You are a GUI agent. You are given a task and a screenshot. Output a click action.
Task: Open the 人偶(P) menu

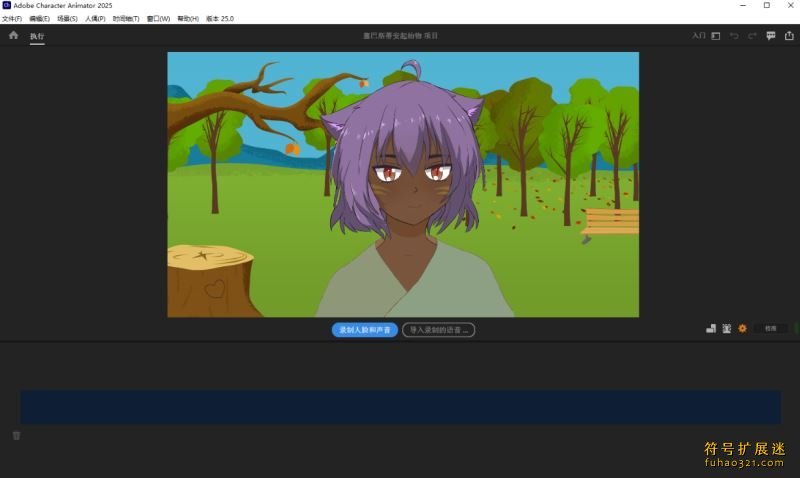pos(95,19)
